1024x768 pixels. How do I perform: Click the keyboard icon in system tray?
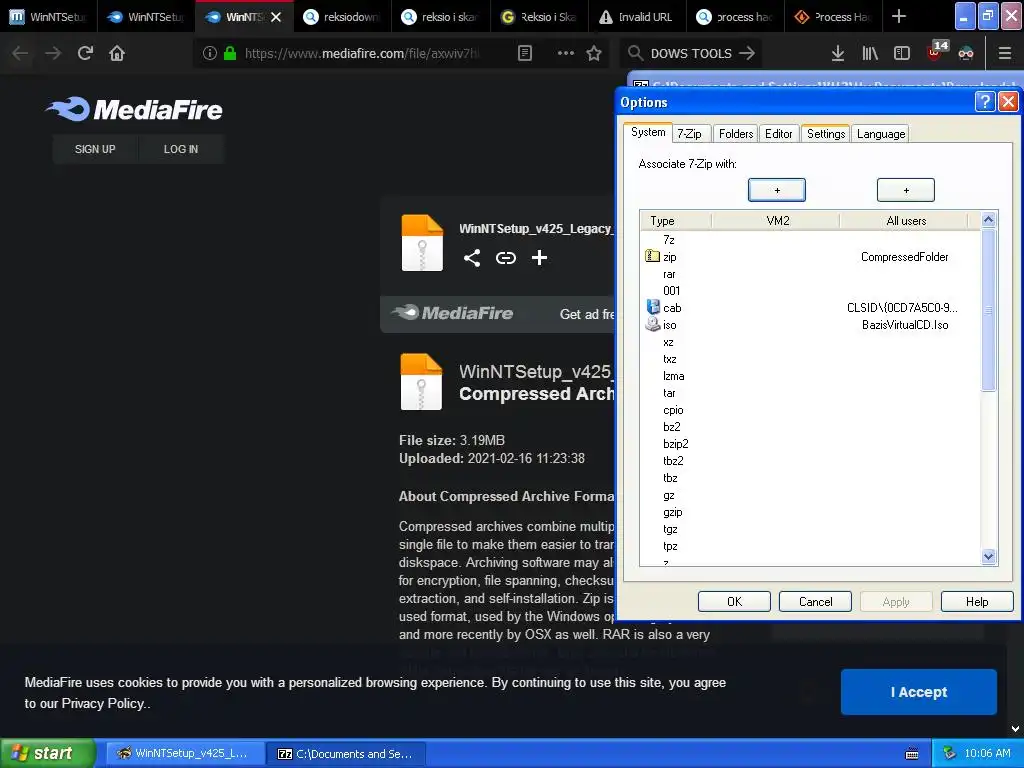(x=912, y=754)
